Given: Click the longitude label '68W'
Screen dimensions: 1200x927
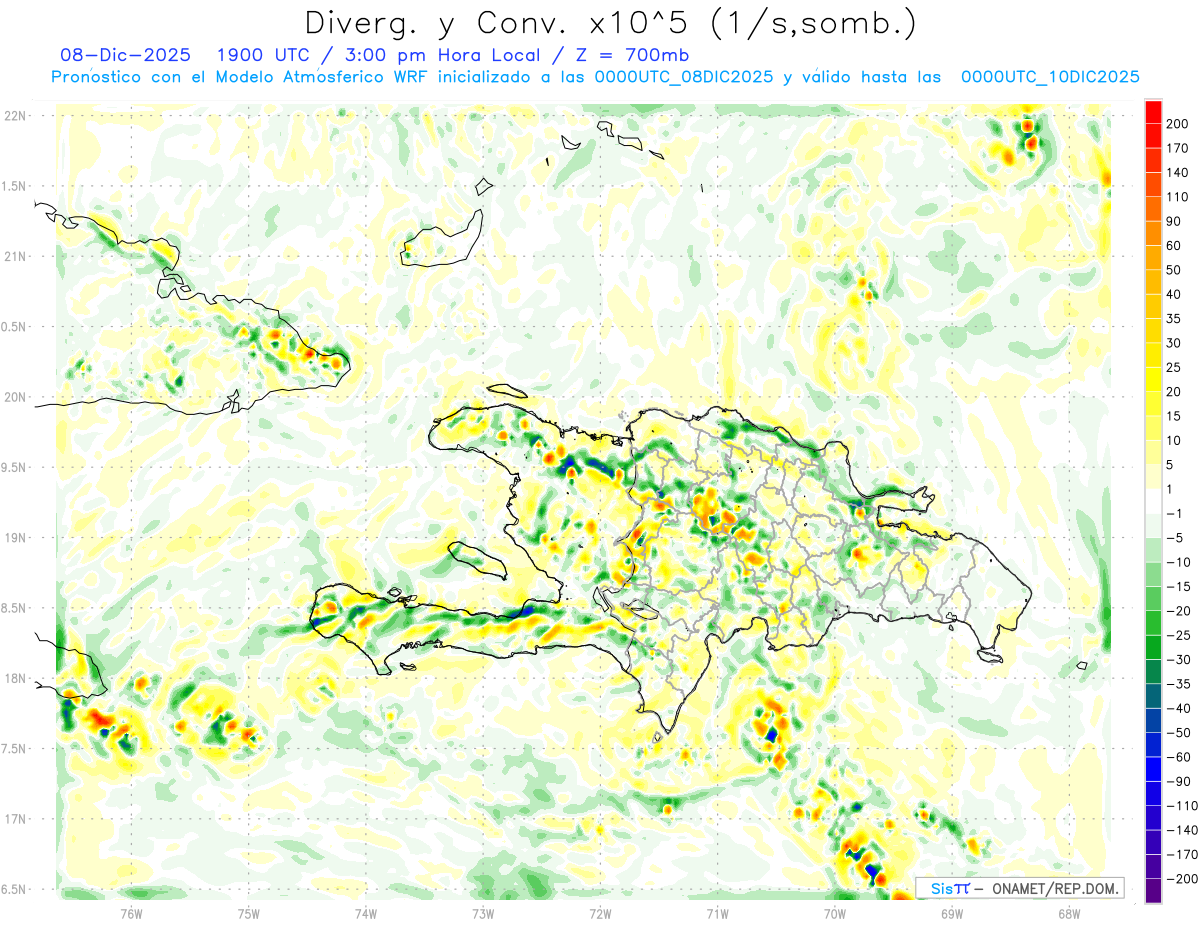Looking at the screenshot, I should (x=1069, y=913).
